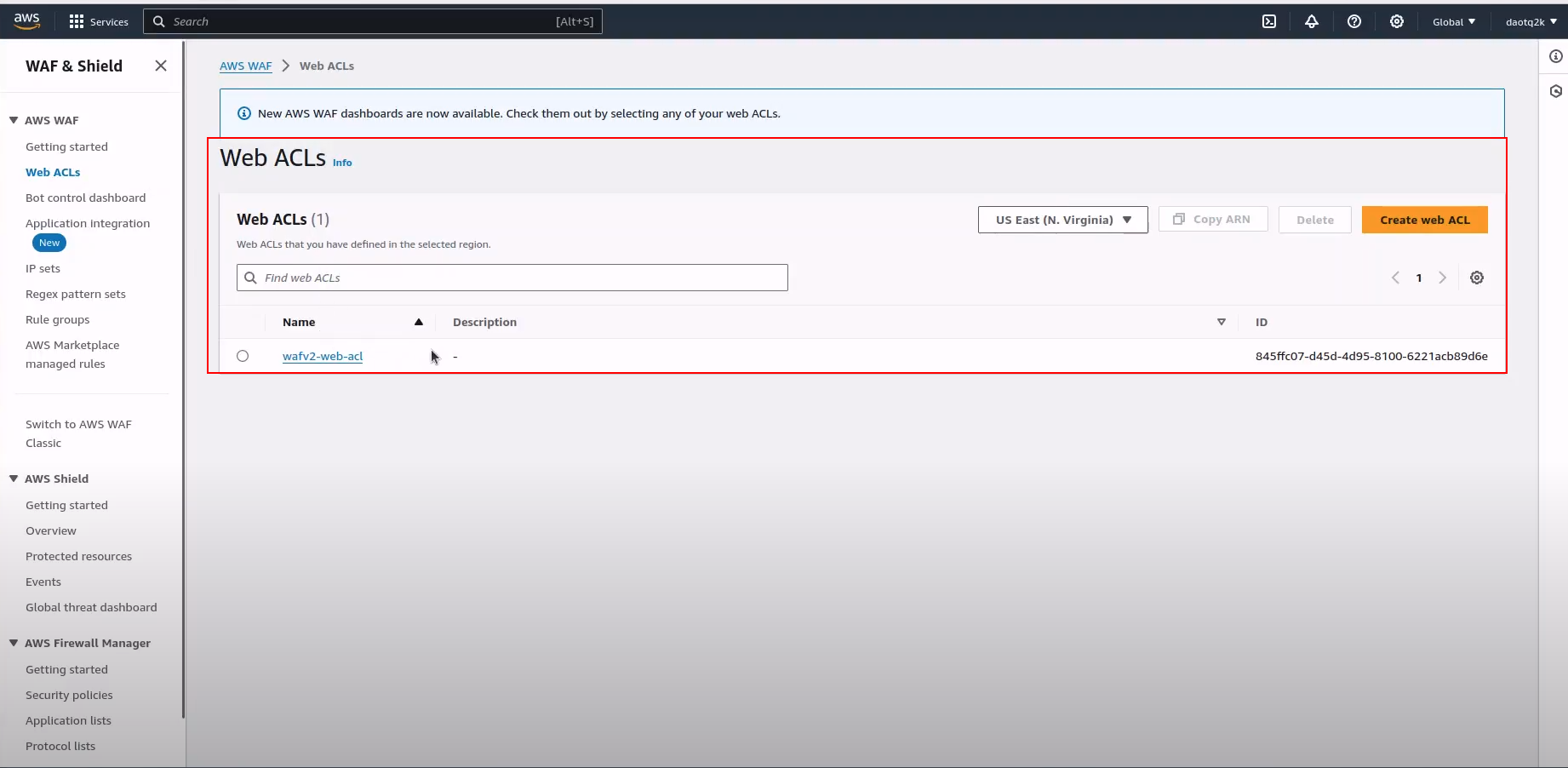Open Getting started under AWS Shield
The image size is (1568, 768).
(66, 505)
